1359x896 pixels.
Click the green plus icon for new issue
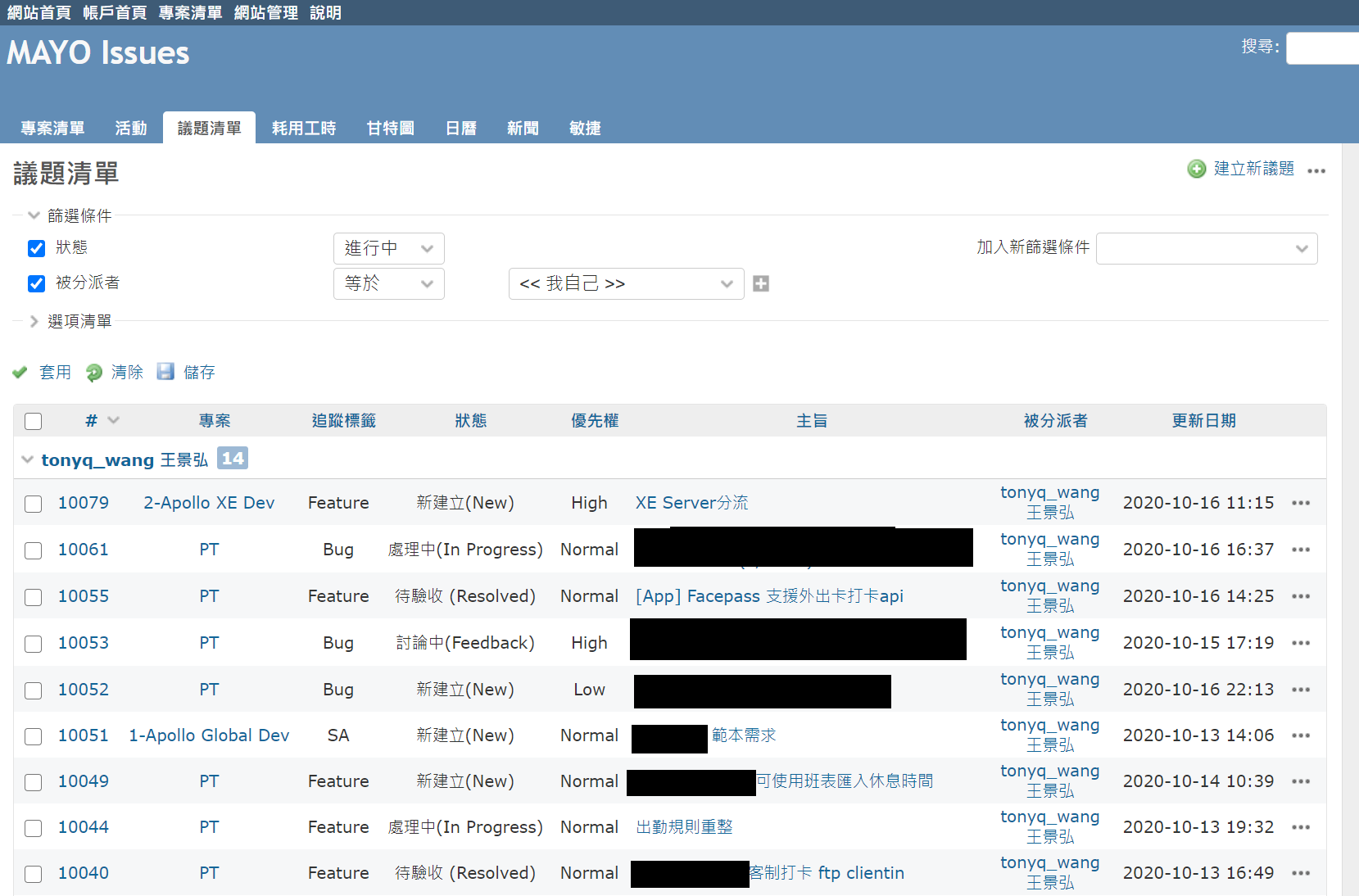[x=1197, y=169]
